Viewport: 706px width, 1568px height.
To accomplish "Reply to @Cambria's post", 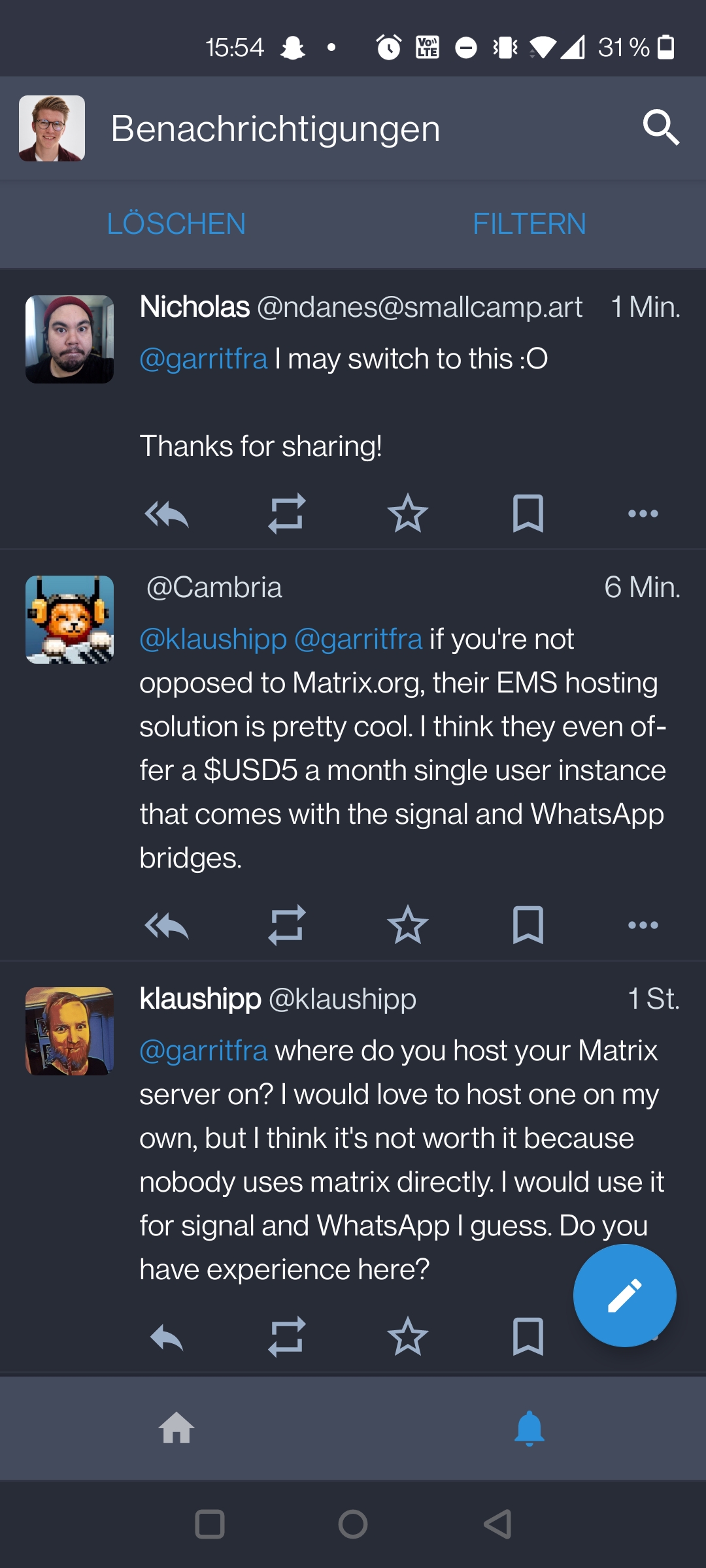I will click(166, 925).
